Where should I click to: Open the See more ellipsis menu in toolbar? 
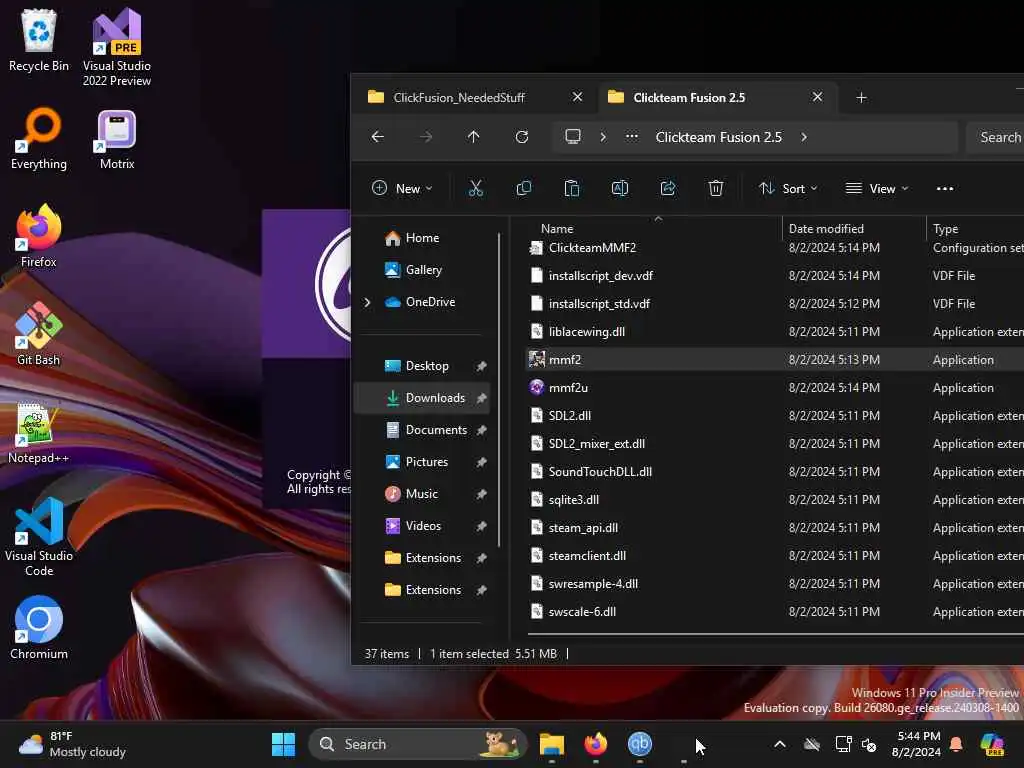[944, 189]
